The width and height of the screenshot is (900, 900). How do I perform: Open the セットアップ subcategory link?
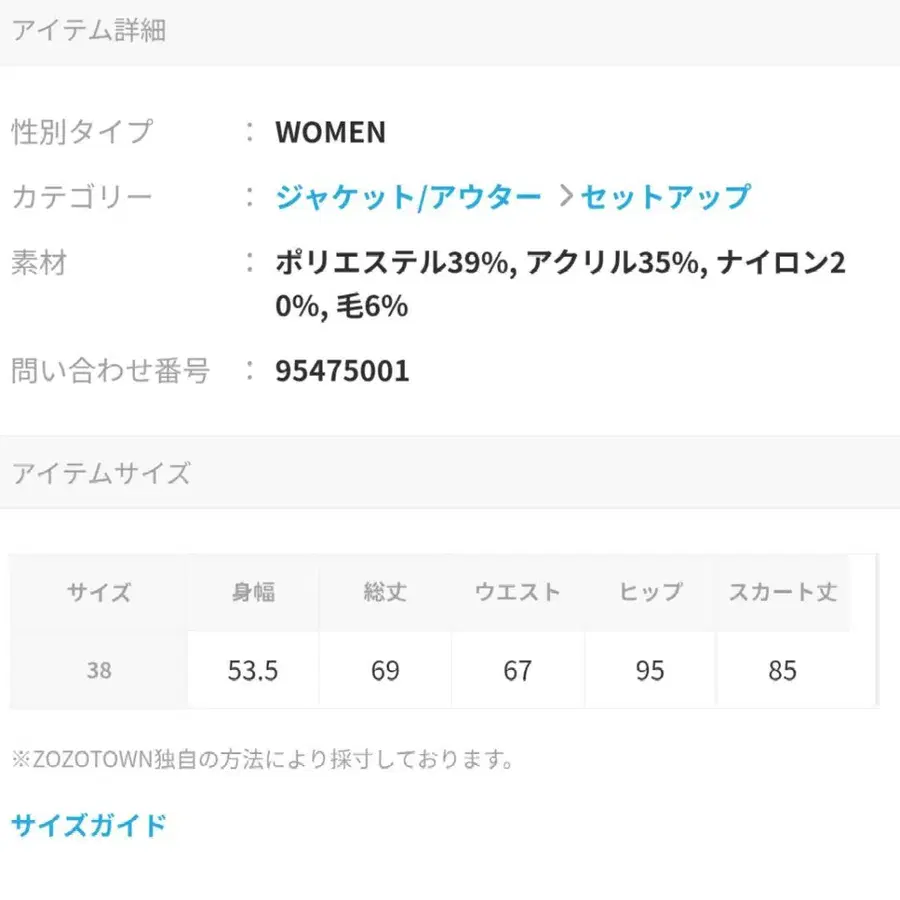(665, 197)
